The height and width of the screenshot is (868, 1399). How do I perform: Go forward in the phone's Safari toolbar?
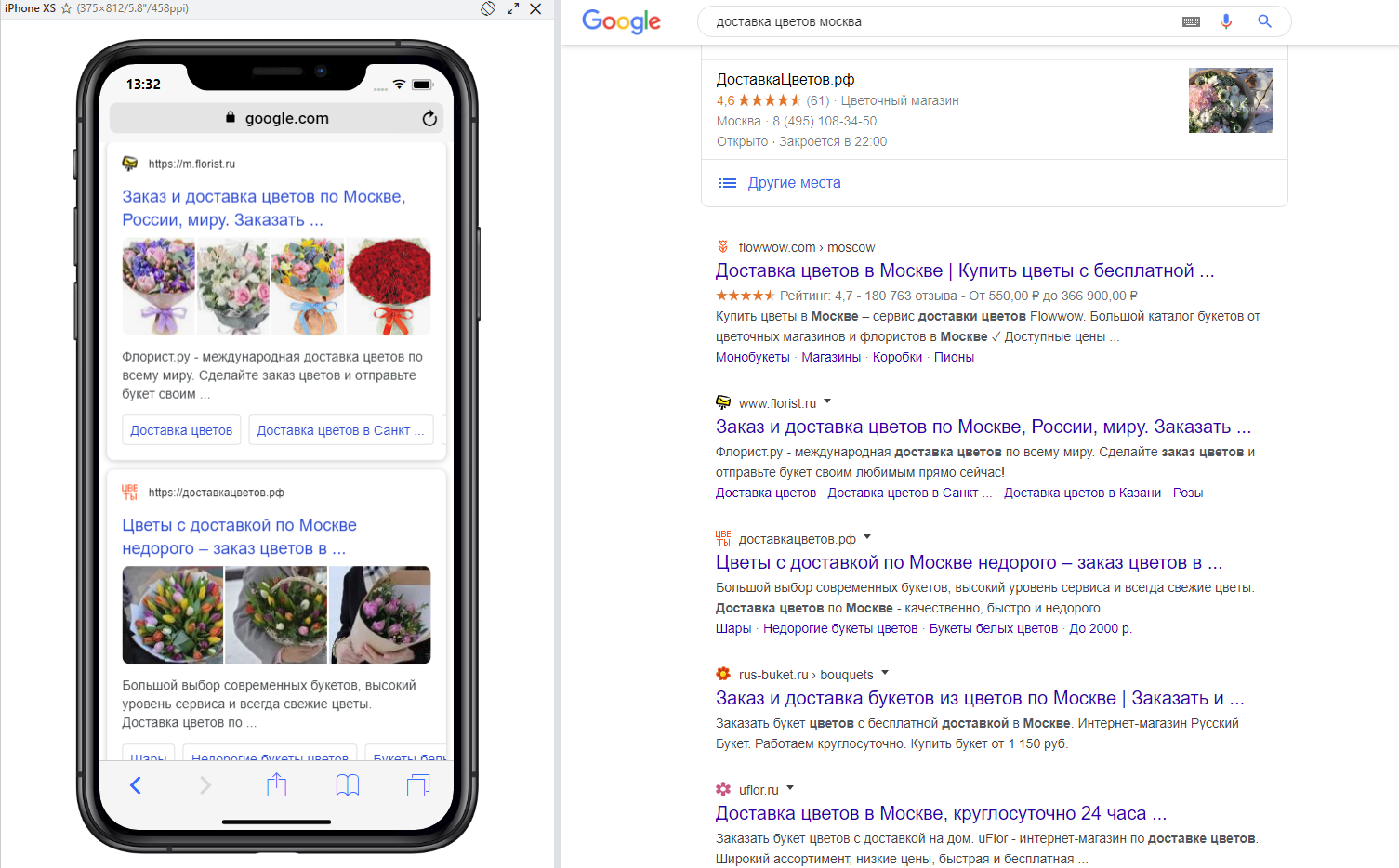tap(205, 785)
